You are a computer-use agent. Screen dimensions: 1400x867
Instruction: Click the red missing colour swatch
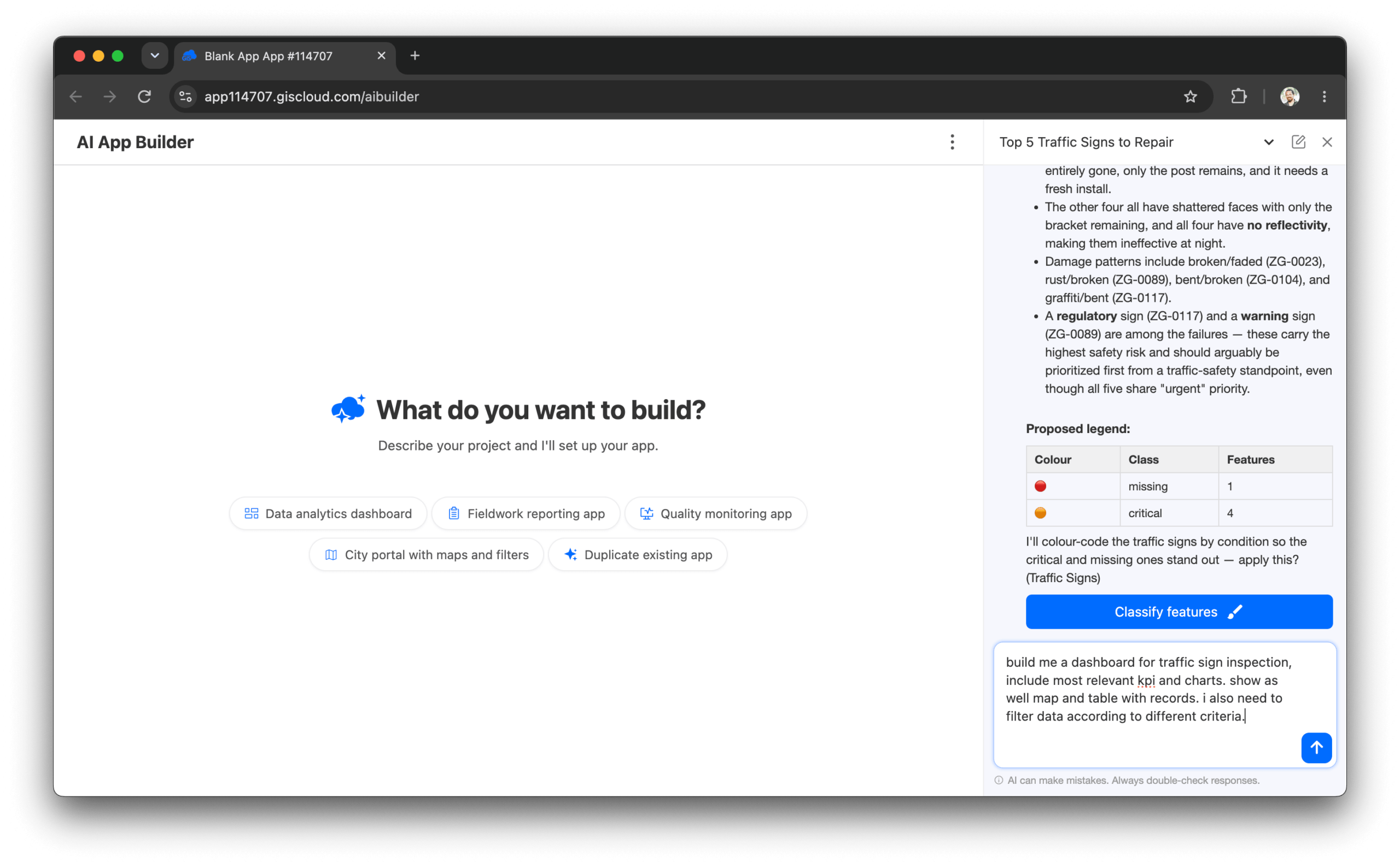pos(1040,487)
